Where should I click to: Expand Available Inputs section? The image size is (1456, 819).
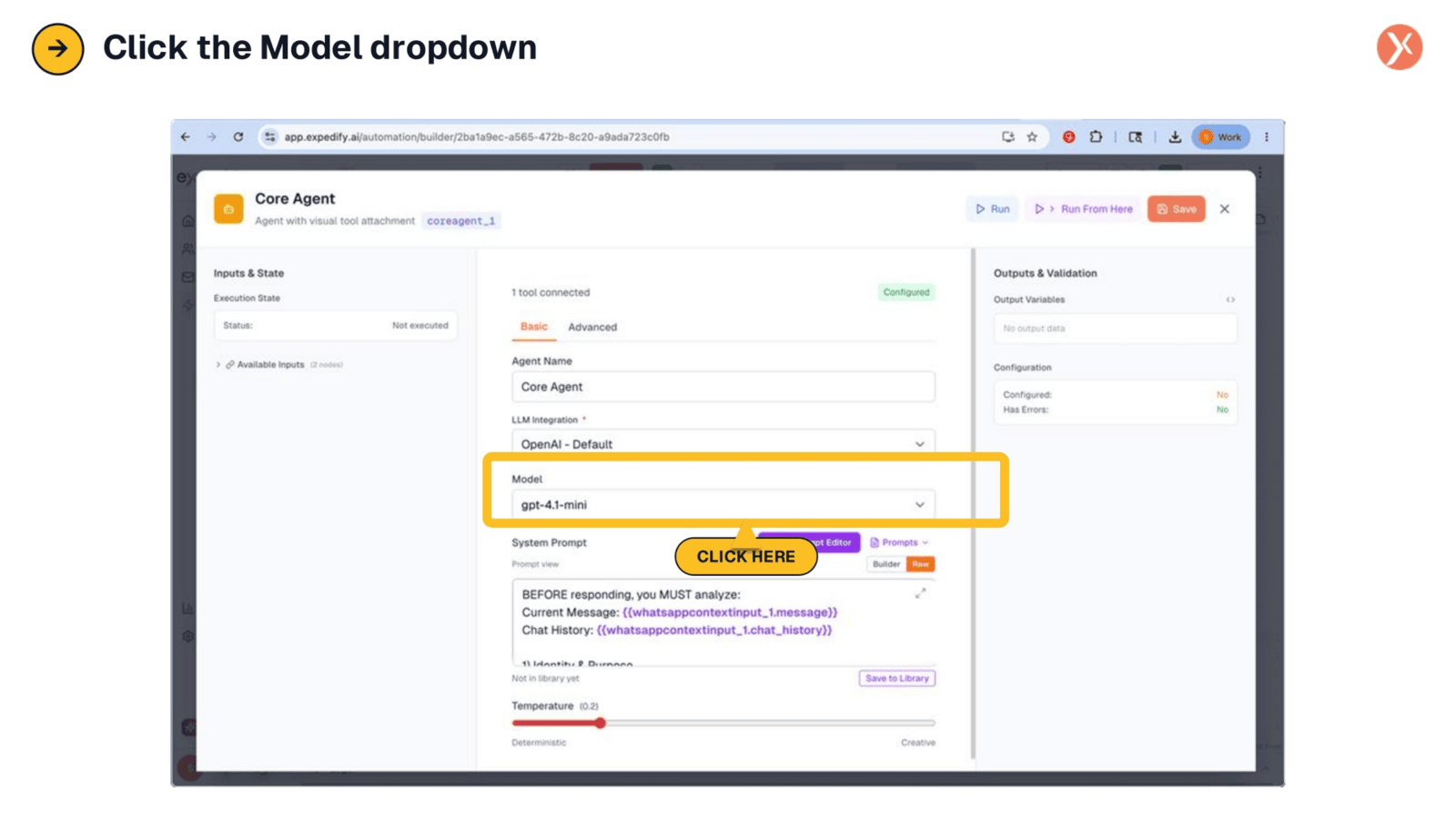point(280,364)
